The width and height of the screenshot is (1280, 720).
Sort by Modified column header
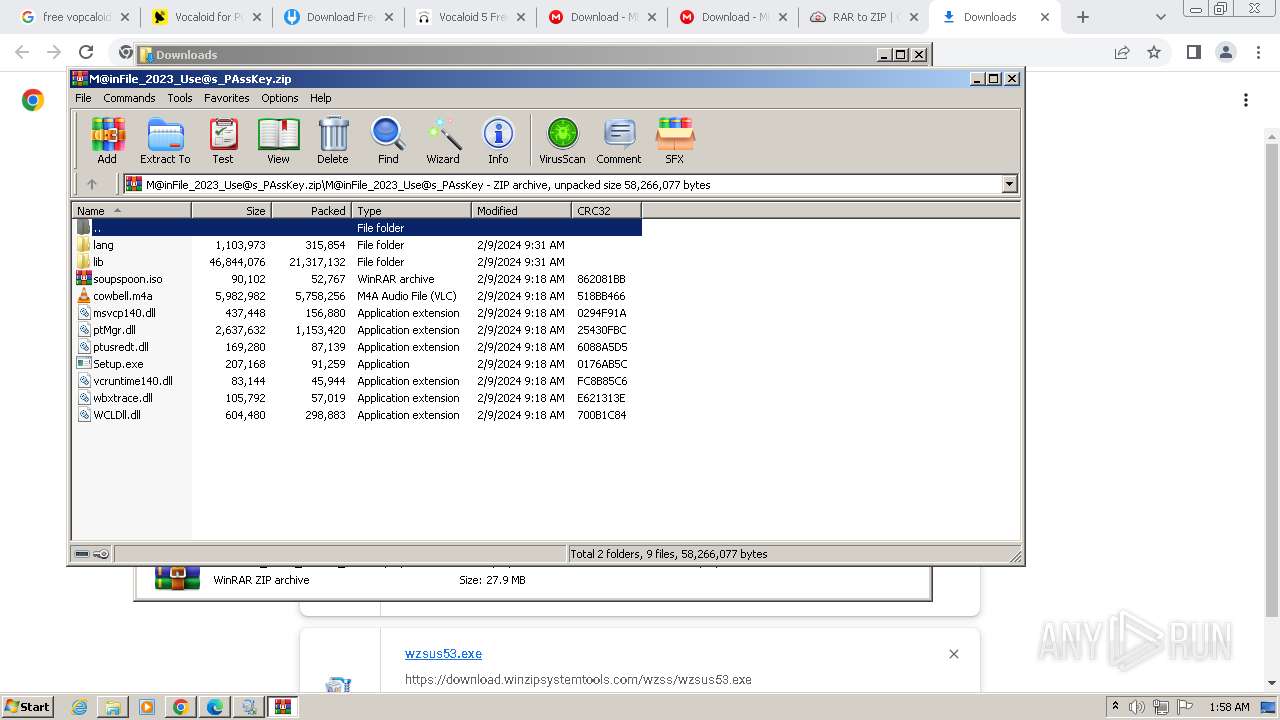pos(521,211)
